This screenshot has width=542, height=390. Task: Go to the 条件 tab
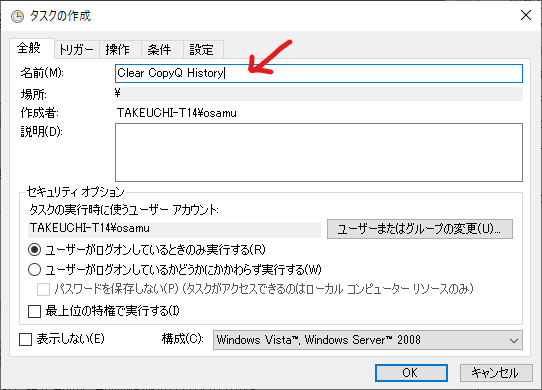click(159, 50)
